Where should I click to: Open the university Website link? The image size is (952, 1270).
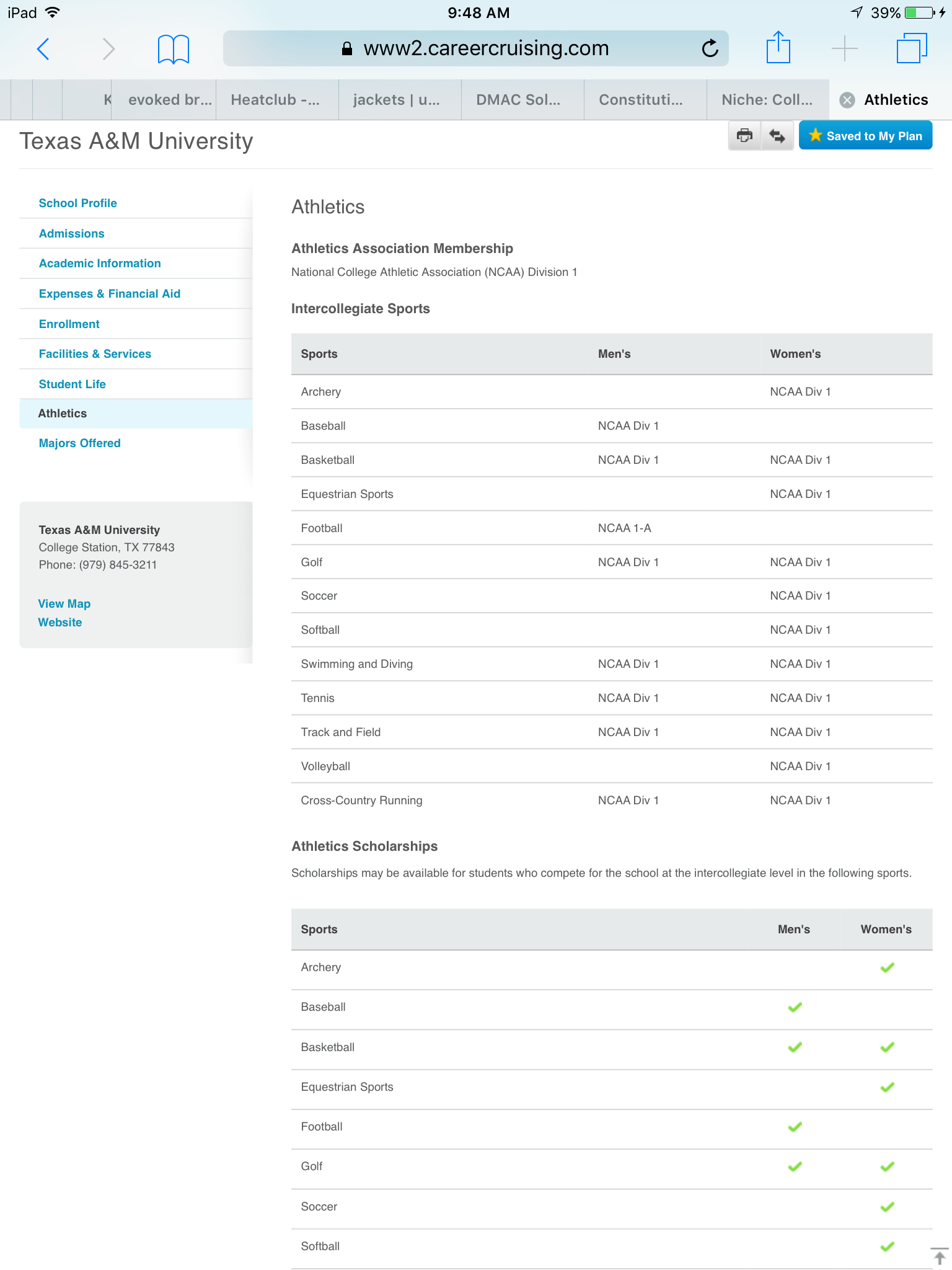tap(59, 623)
